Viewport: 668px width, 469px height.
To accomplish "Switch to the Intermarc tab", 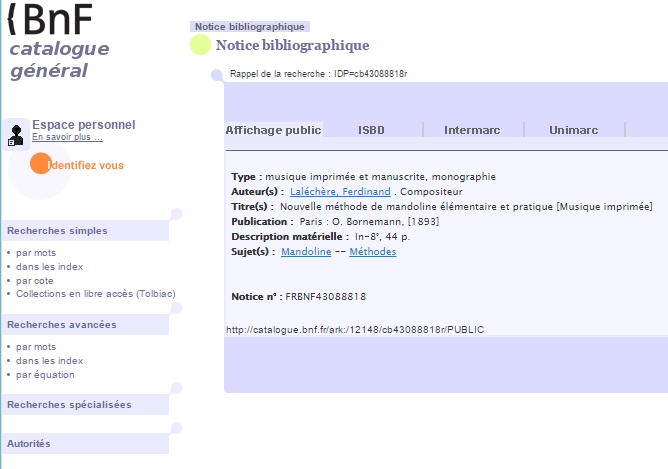I will [x=472, y=130].
